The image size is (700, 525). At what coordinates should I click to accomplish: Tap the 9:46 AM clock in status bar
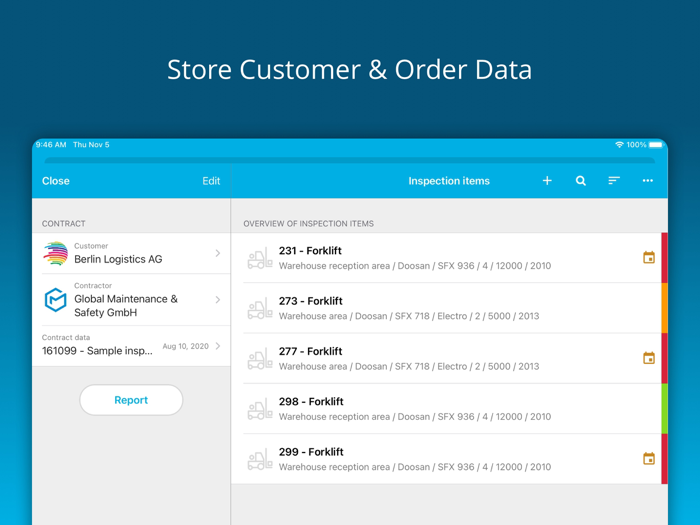(51, 145)
